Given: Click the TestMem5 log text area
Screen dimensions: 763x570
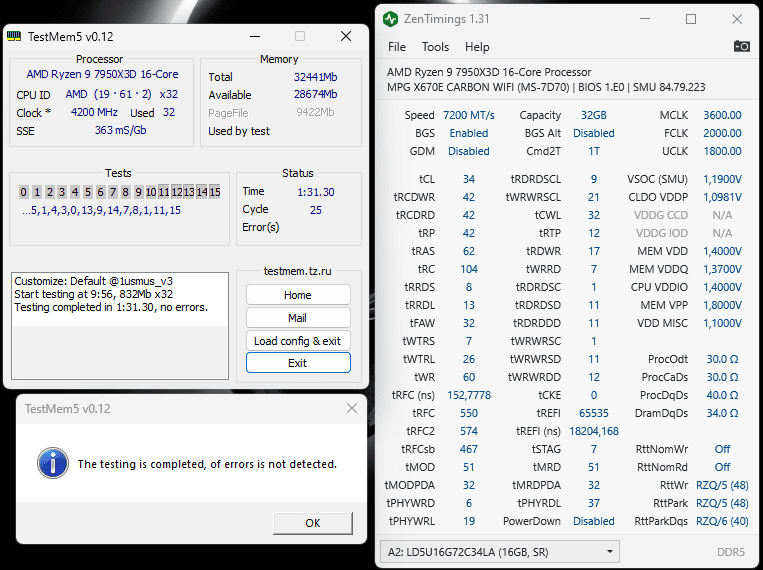Looking at the screenshot, I should click(120, 326).
